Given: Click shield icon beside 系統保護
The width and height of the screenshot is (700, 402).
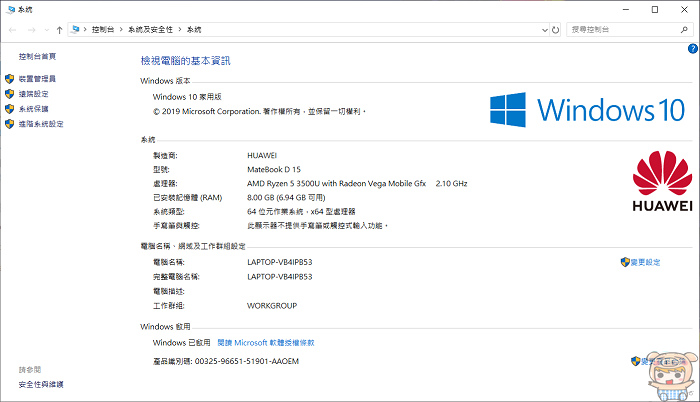Looking at the screenshot, I should (9, 109).
